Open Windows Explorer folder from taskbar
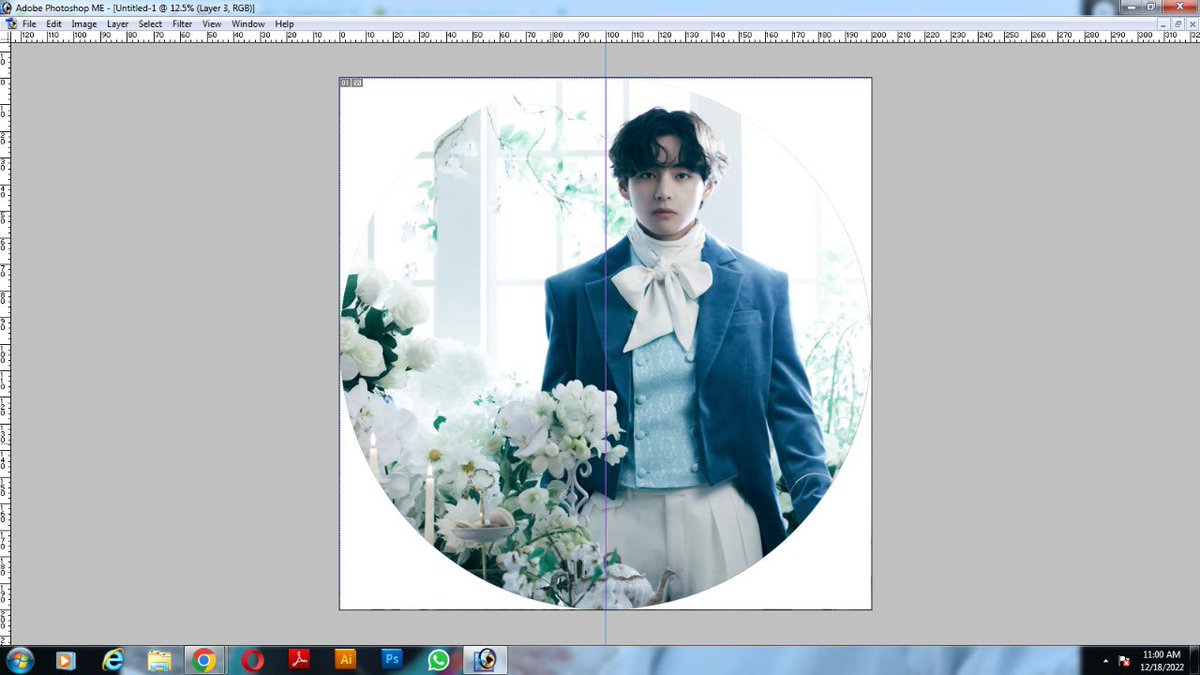Screen dimensions: 1200x675 coord(159,660)
